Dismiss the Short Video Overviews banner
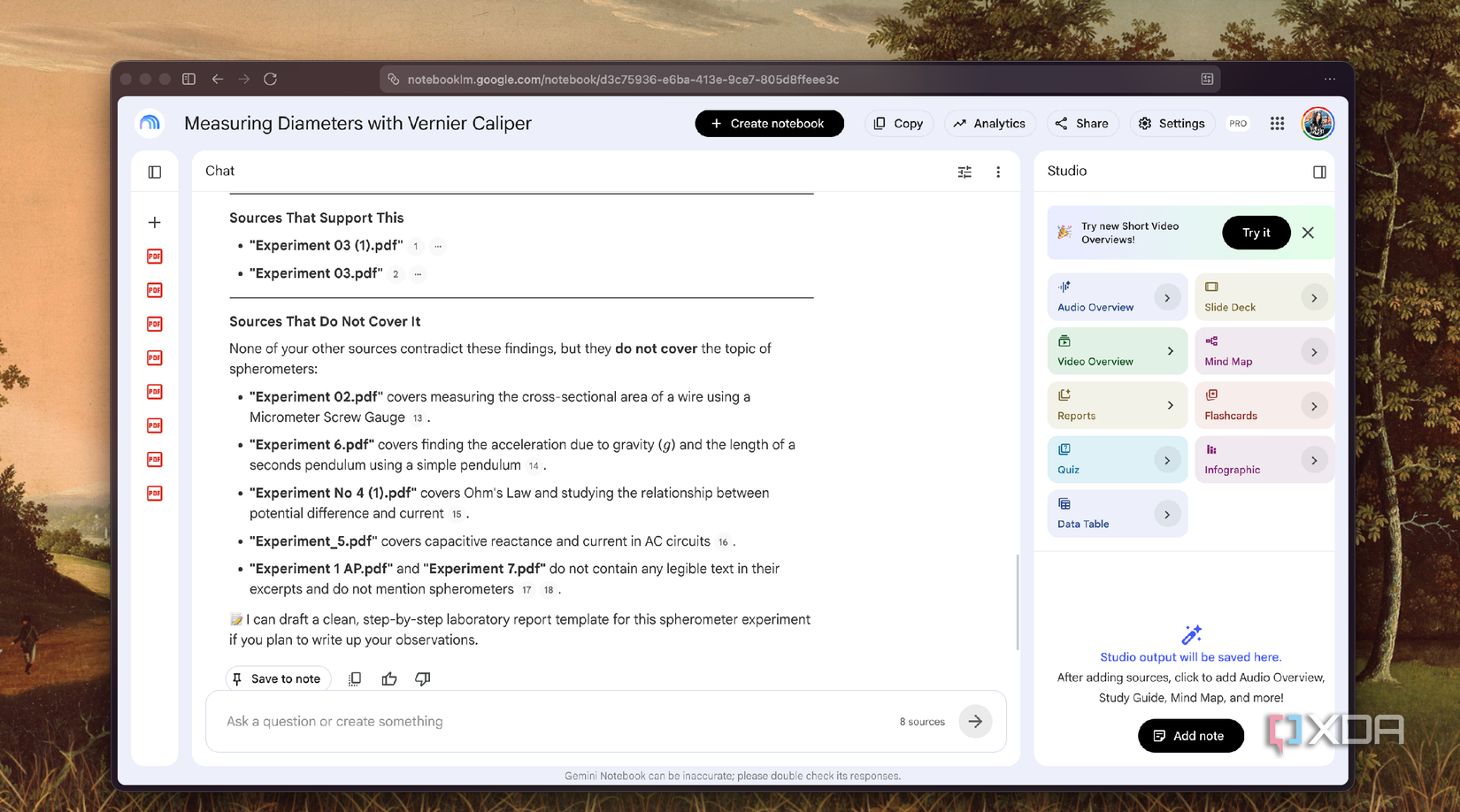The width and height of the screenshot is (1460, 812). pos(1308,233)
